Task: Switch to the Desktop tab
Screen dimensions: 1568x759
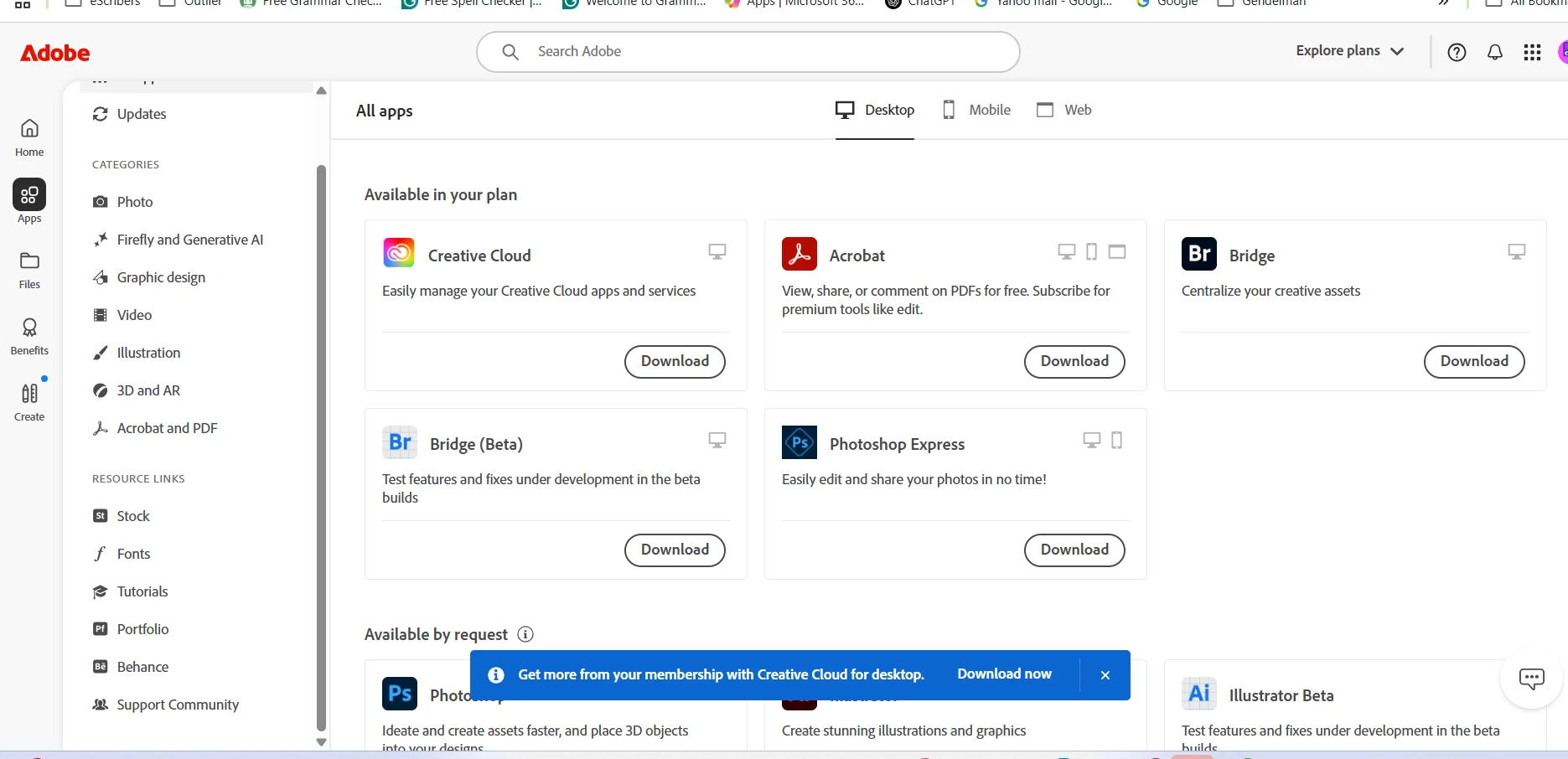Action: (x=875, y=111)
